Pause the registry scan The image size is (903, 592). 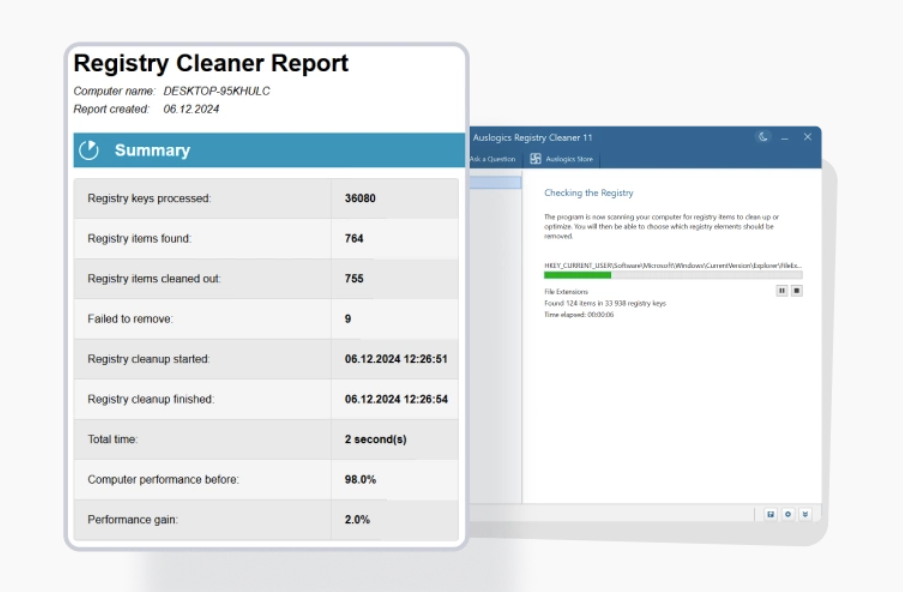[x=781, y=291]
